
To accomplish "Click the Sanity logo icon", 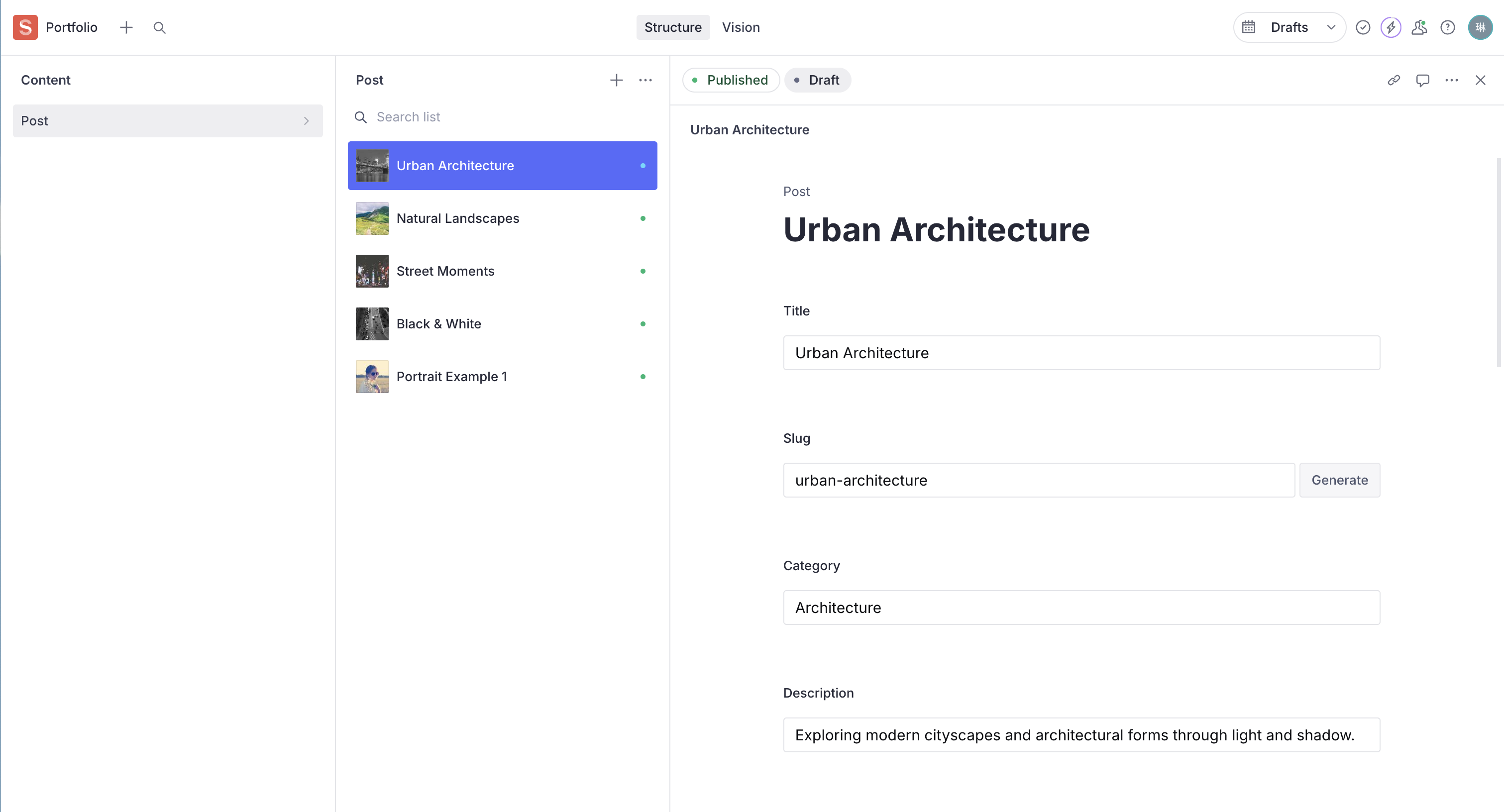I will [x=25, y=27].
